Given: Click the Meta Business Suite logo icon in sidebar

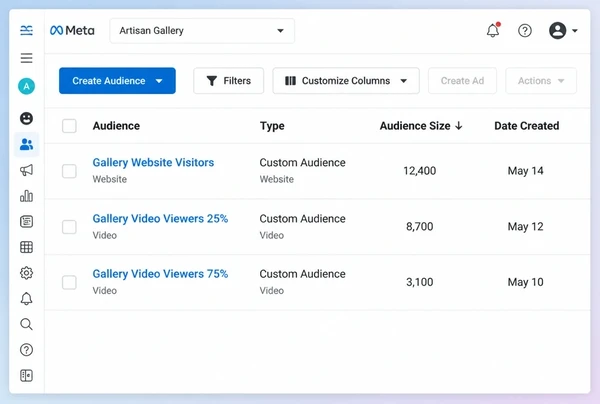Looking at the screenshot, I should pyautogui.click(x=26, y=30).
